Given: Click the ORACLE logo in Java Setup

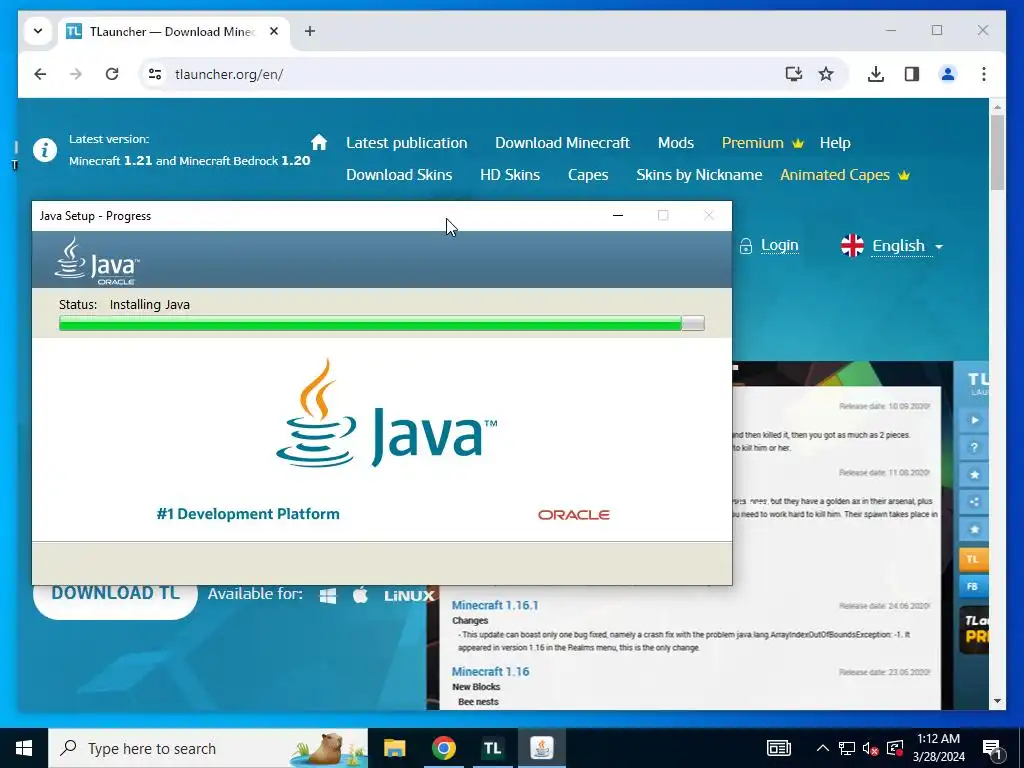Looking at the screenshot, I should pos(573,515).
